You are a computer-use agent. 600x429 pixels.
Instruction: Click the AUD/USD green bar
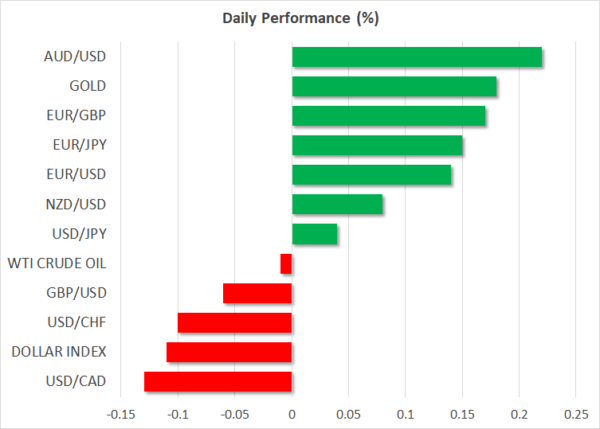click(x=416, y=57)
